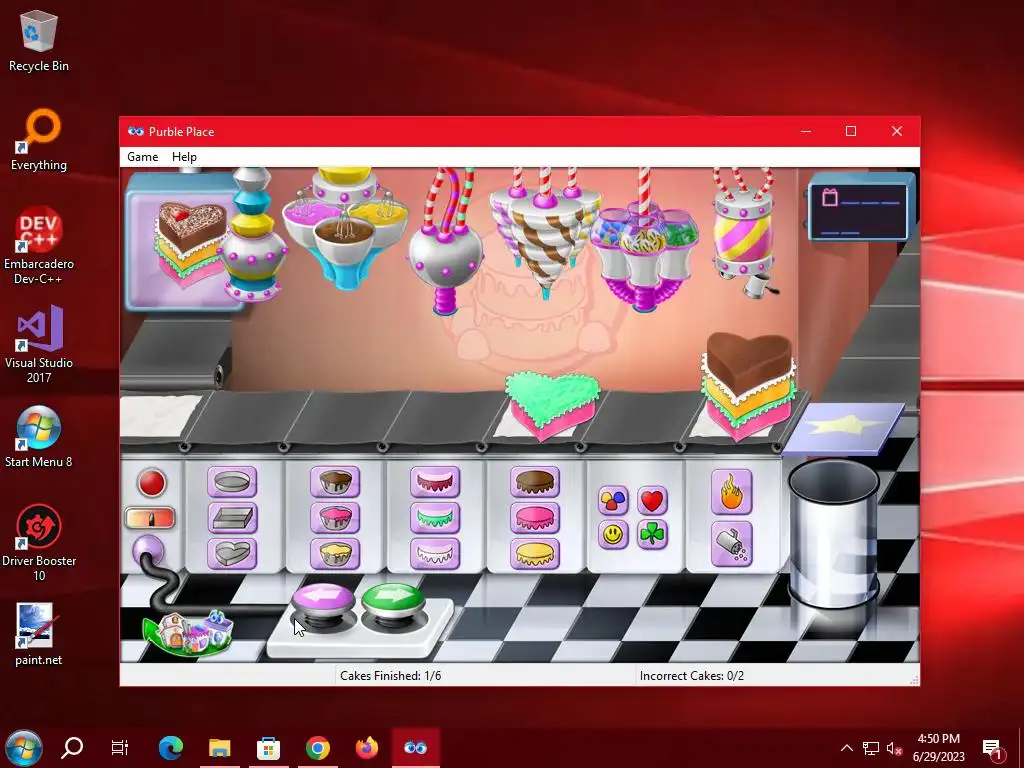Return to Purble Place home village icon
This screenshot has width=1024, height=768.
click(188, 633)
